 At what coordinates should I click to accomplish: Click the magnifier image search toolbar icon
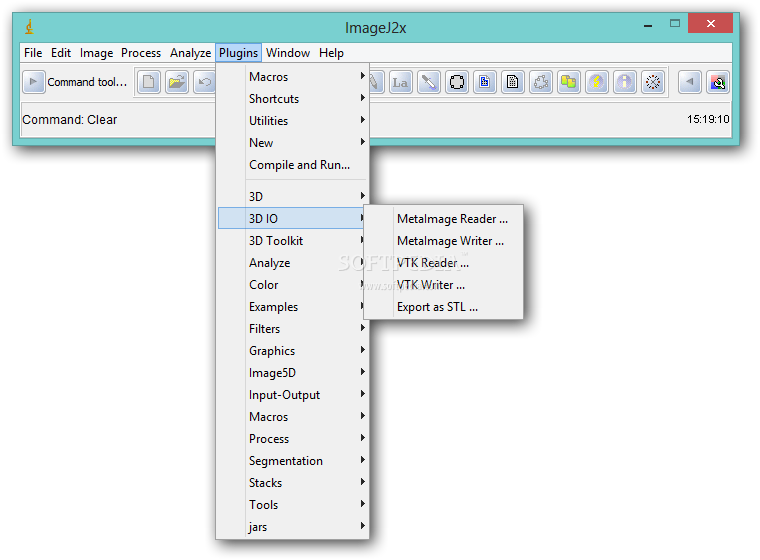tap(718, 82)
